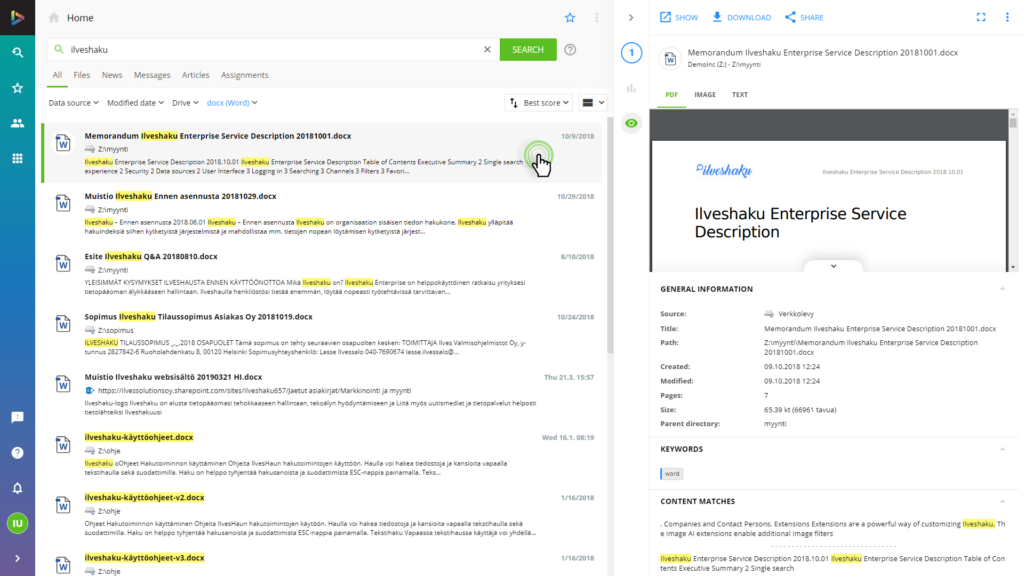Open favorites star in left sidebar
Image resolution: width=1024 pixels, height=576 pixels.
tap(18, 88)
